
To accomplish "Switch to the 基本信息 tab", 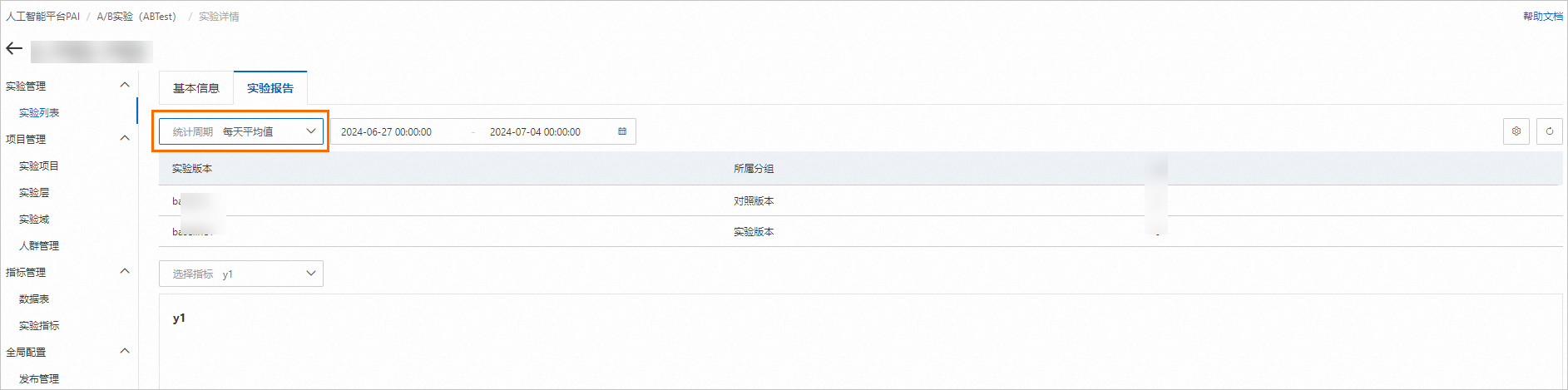I will [x=196, y=88].
